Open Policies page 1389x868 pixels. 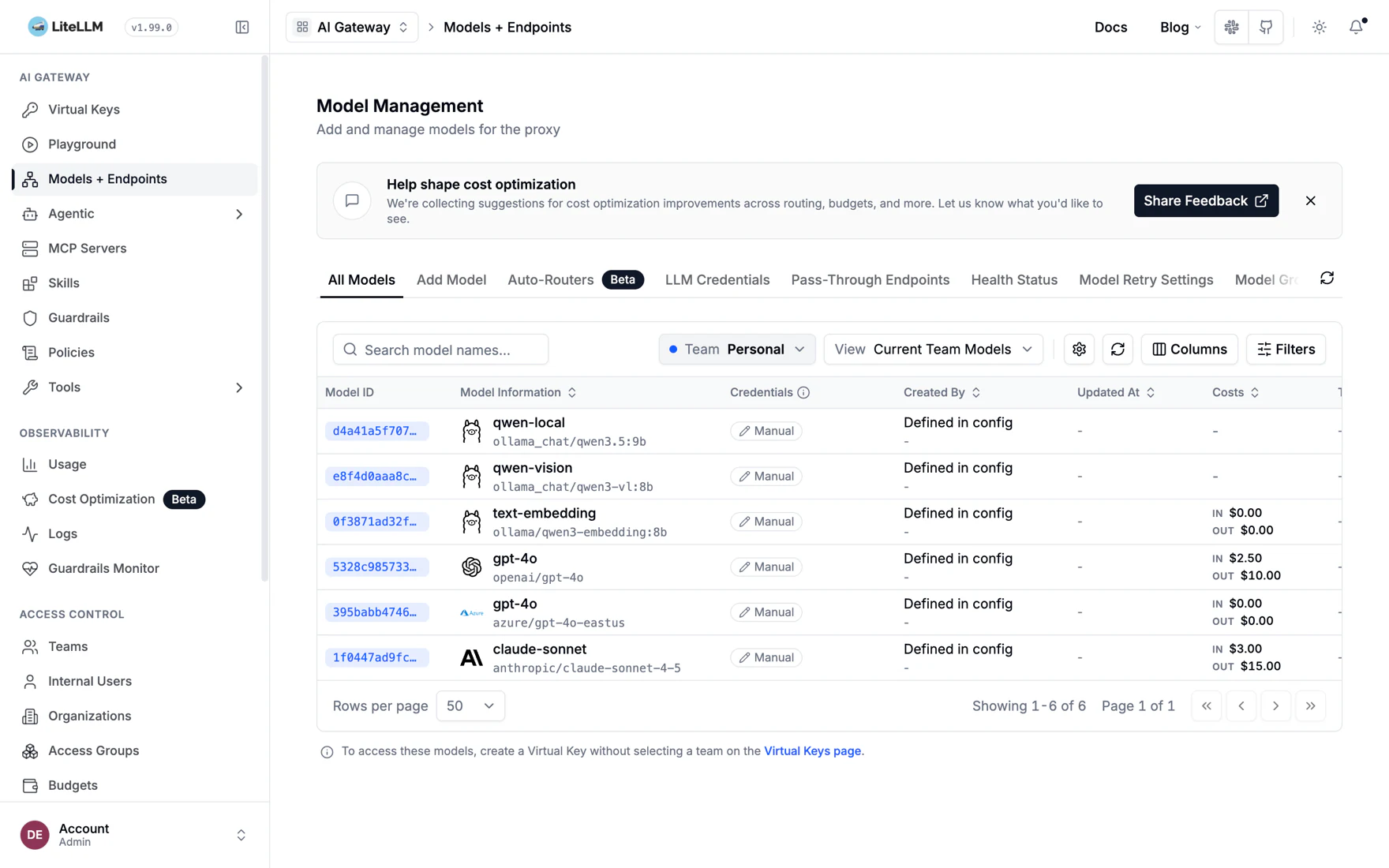135,353
